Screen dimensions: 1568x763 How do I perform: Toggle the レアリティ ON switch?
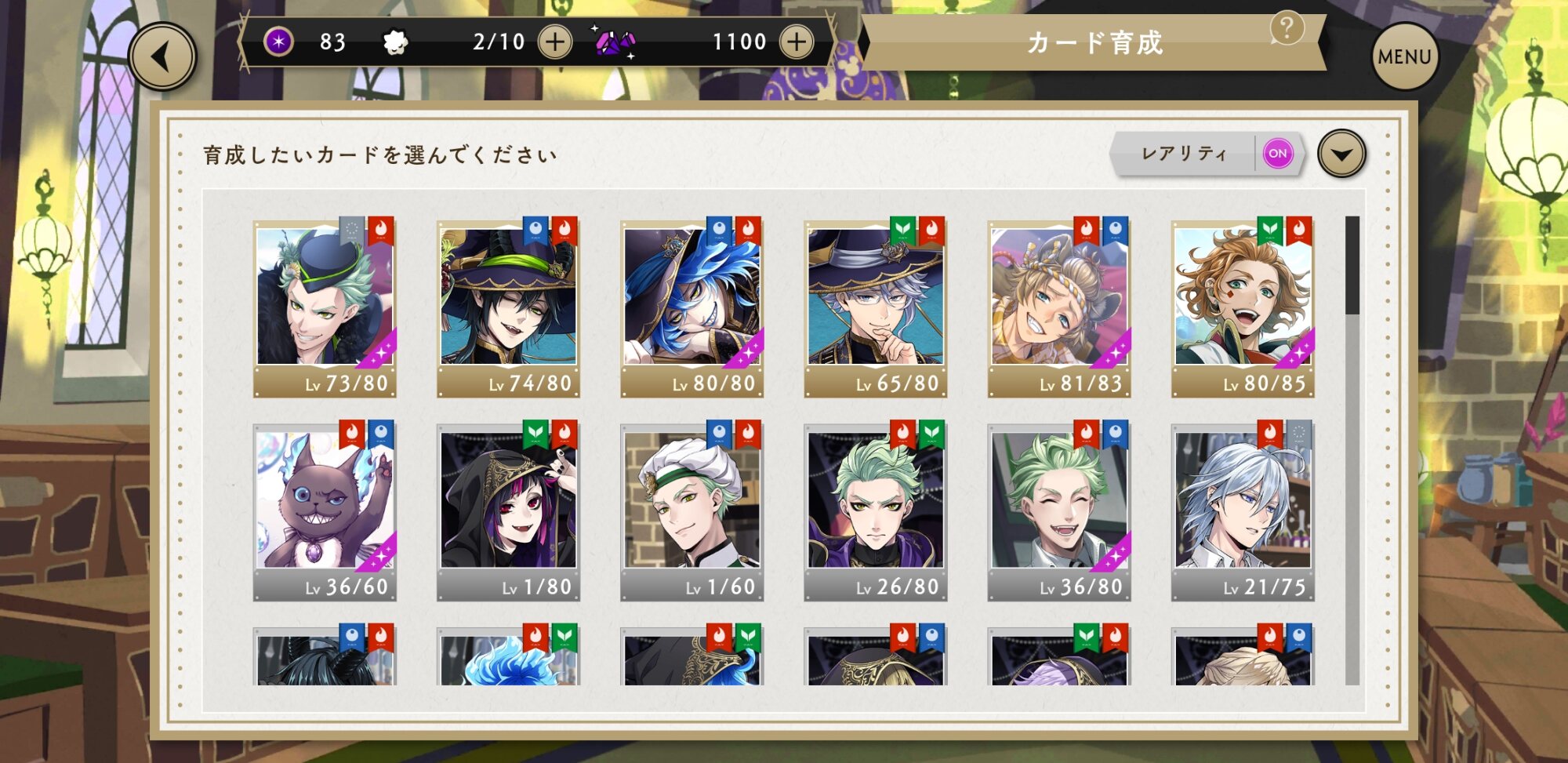pos(1277,154)
